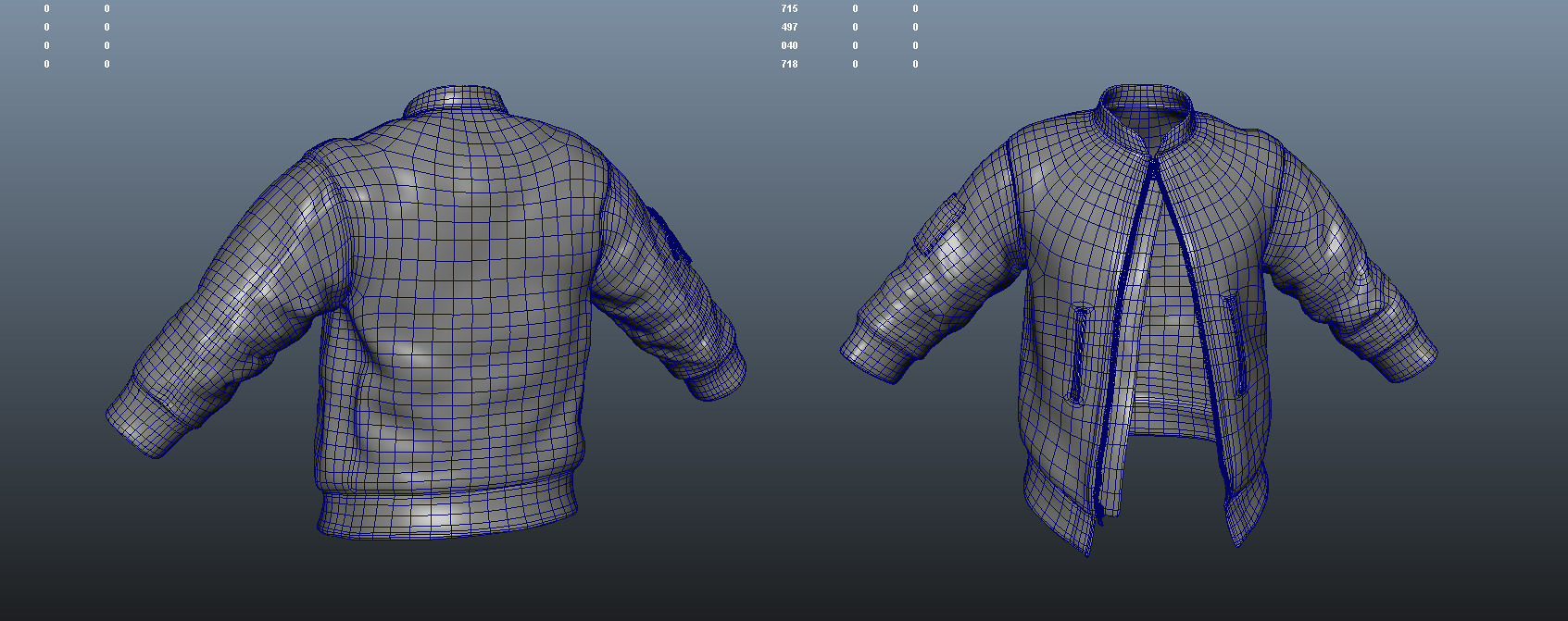1568x621 pixels.
Task: Click the right-side cuff of the back-view jacket
Action: point(719,374)
